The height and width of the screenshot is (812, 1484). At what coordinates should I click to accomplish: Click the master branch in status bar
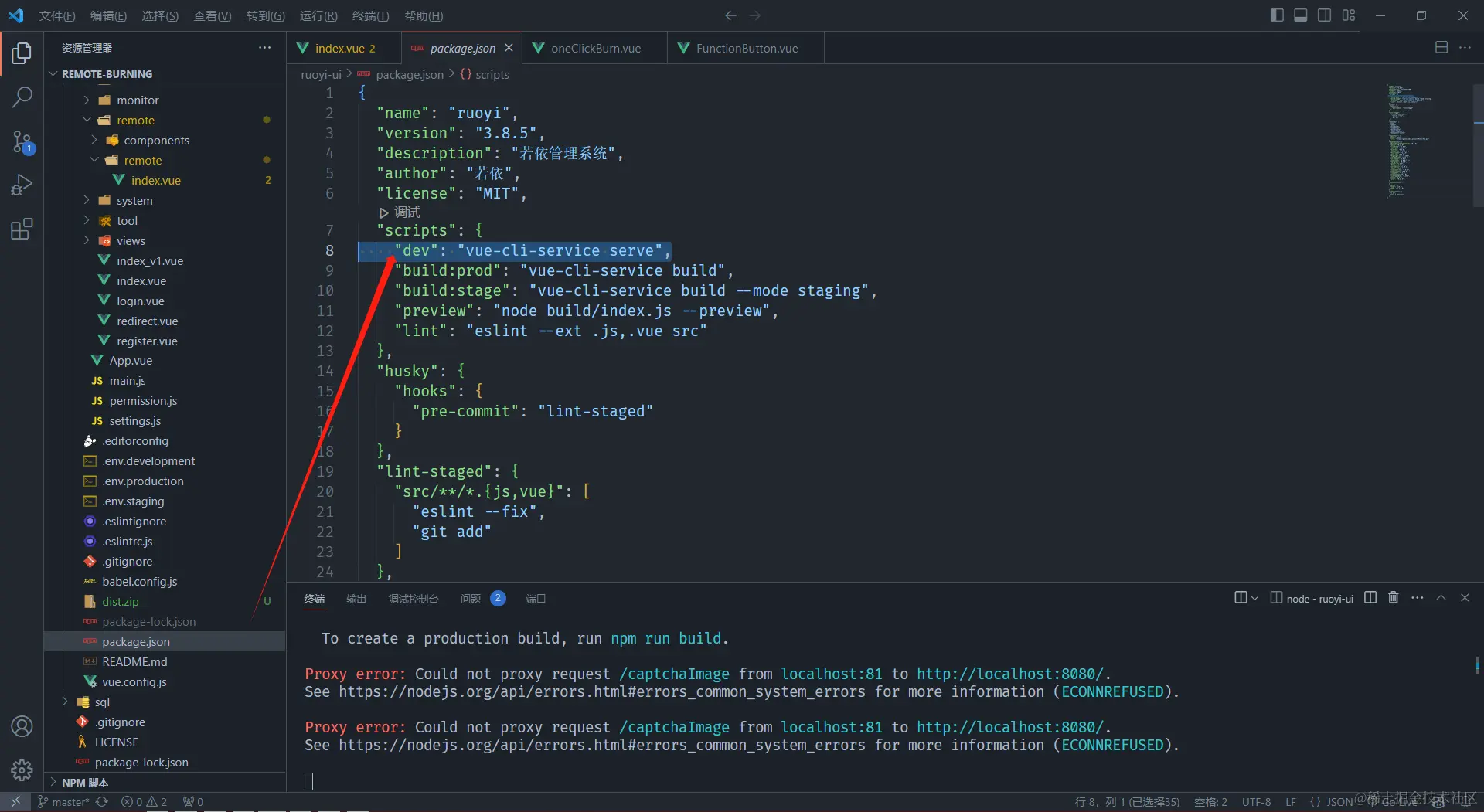point(63,802)
